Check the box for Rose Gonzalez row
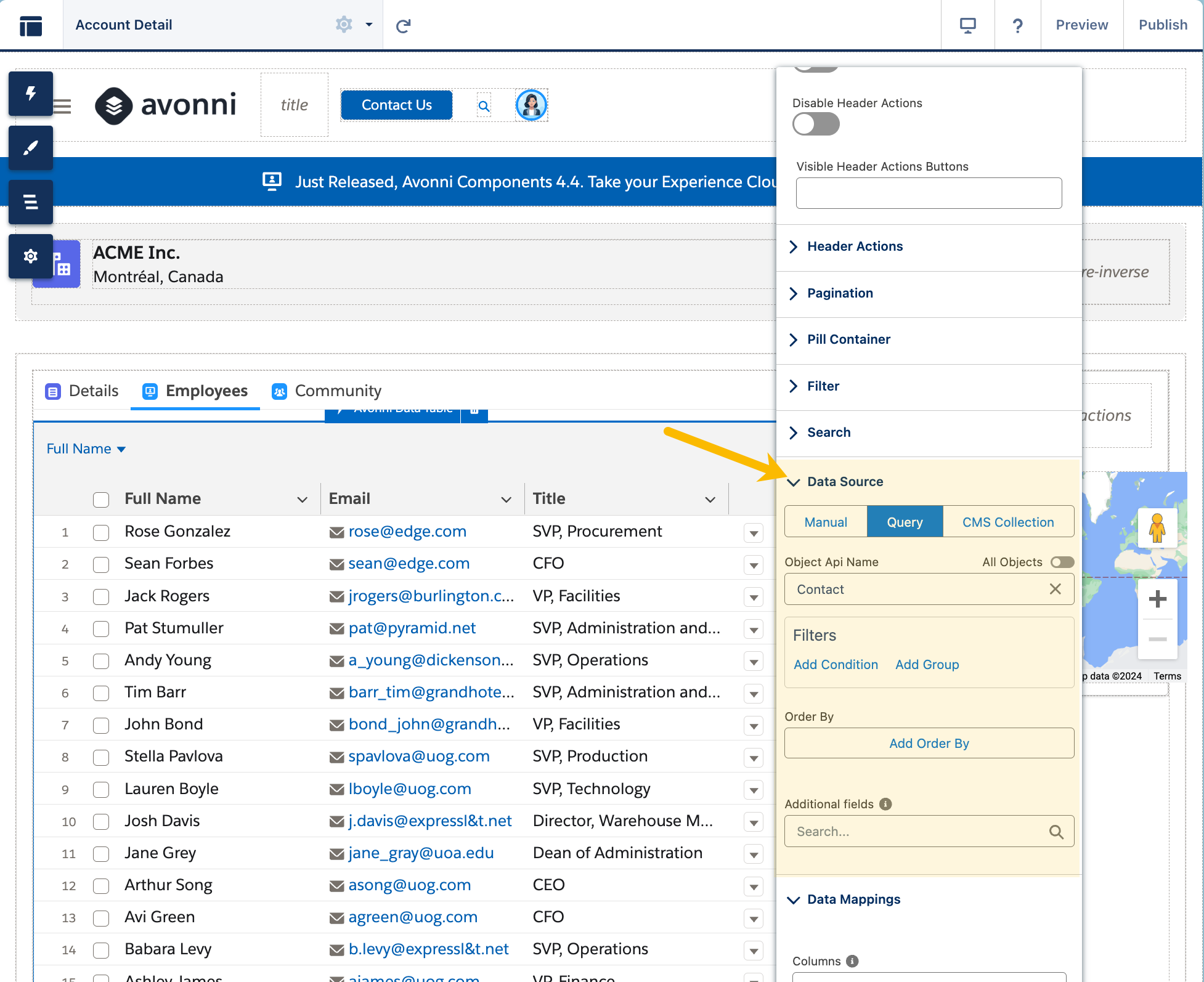 [x=101, y=532]
